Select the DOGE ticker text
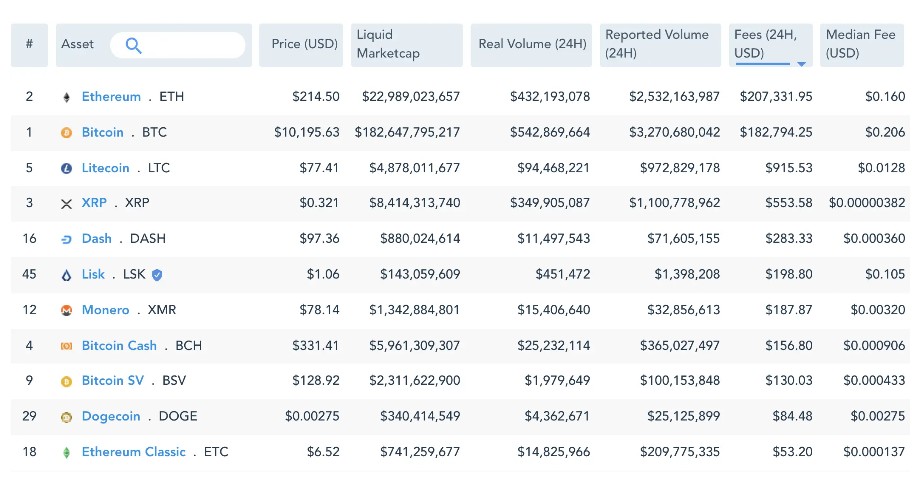 tap(178, 416)
